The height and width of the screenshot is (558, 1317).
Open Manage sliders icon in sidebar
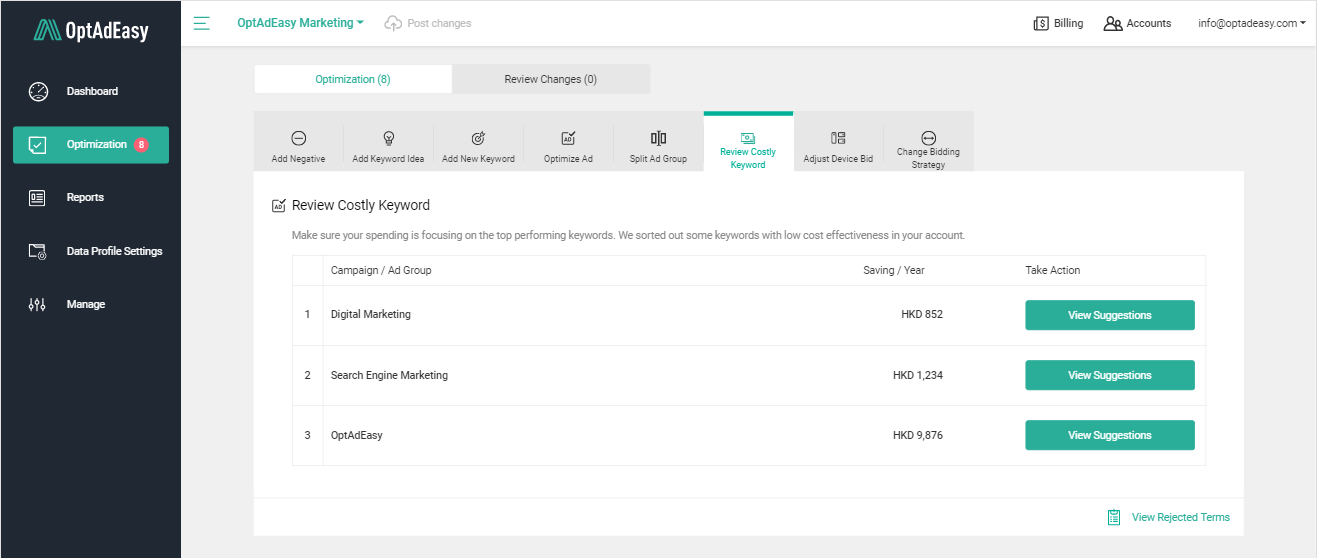[38, 304]
